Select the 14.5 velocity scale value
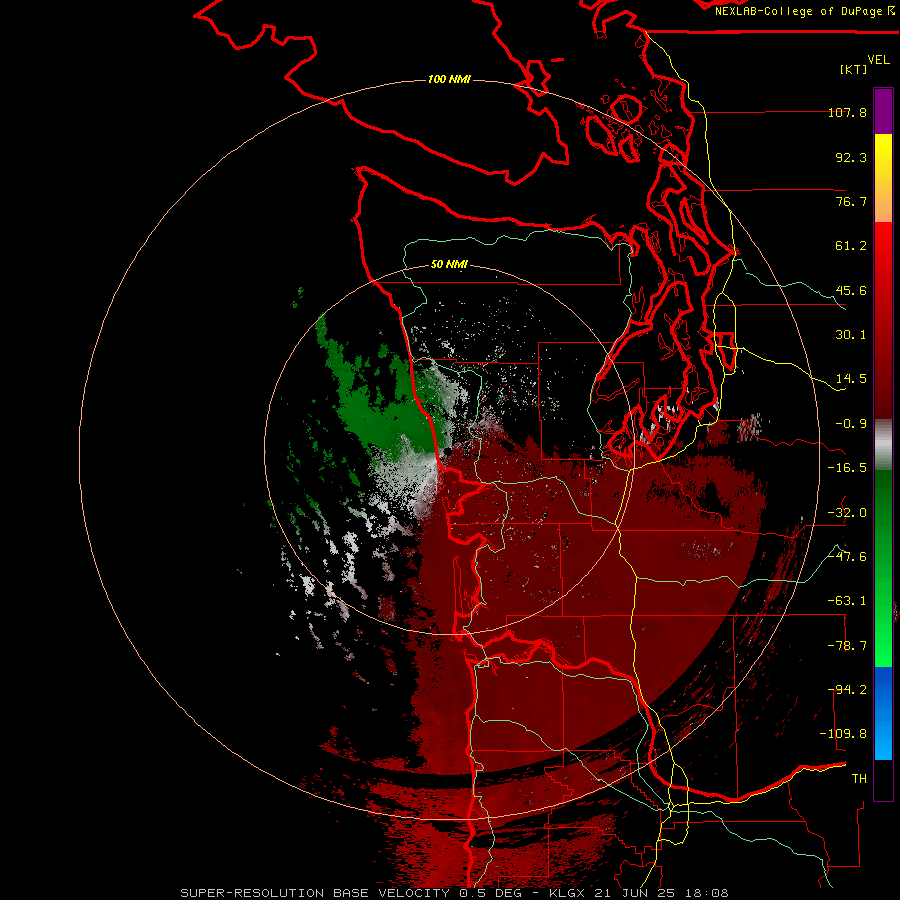900x900 pixels. pos(851,379)
